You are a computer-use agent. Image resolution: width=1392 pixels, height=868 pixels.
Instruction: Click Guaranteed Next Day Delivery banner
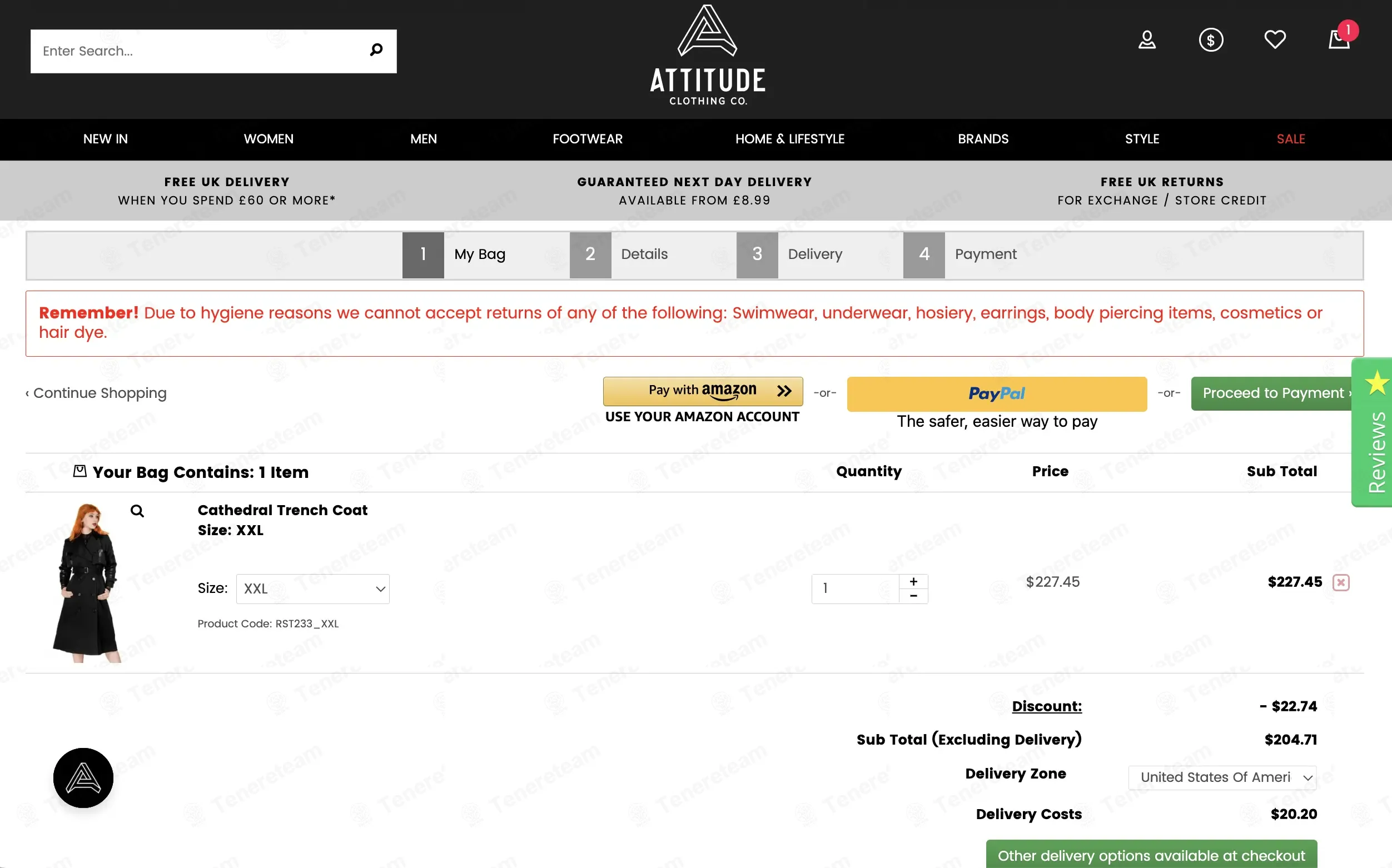click(x=694, y=191)
